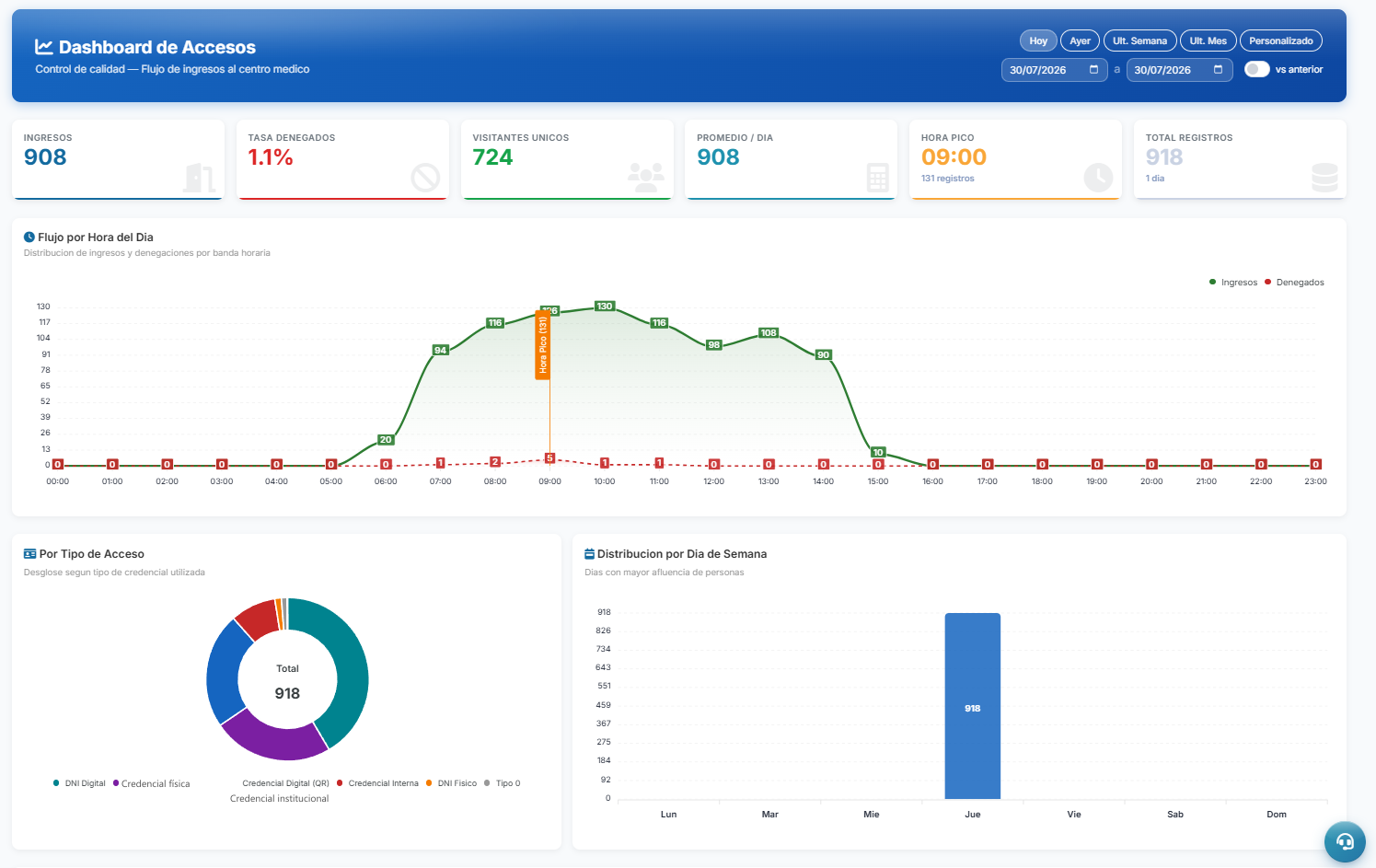Click the red denegados point 5 at 09:00
The width and height of the screenshot is (1376, 868).
549,457
